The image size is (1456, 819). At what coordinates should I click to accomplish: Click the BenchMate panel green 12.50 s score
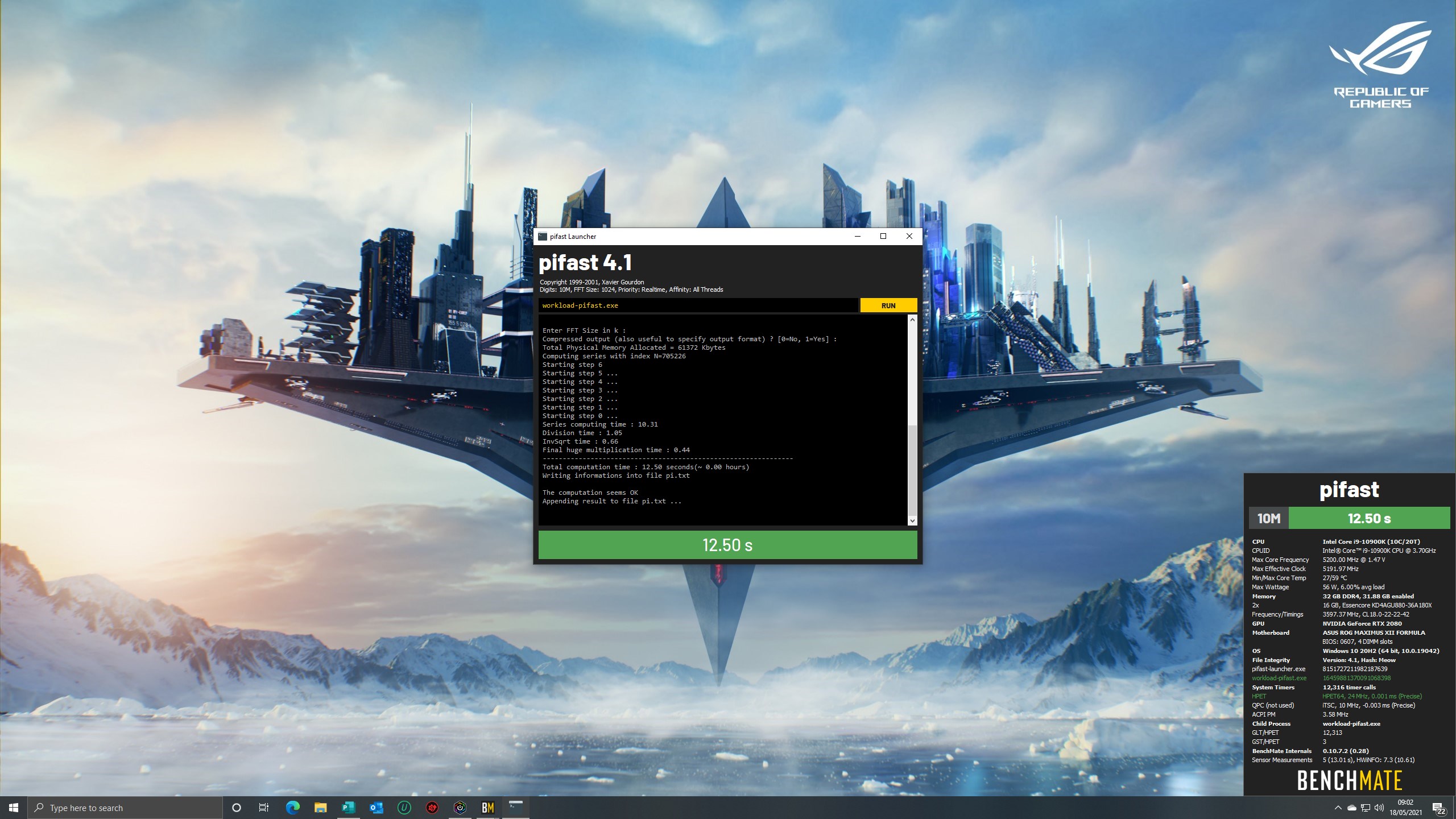pyautogui.click(x=1369, y=518)
